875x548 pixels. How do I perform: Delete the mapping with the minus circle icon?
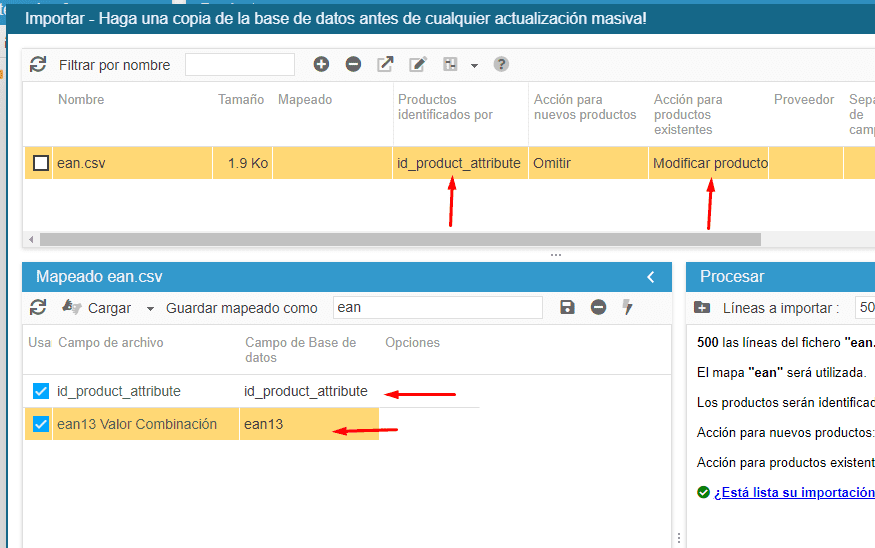598,307
